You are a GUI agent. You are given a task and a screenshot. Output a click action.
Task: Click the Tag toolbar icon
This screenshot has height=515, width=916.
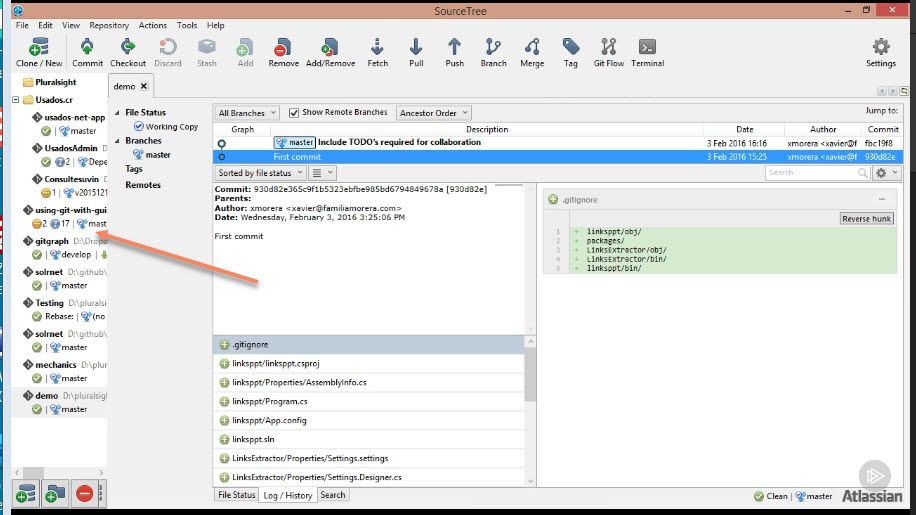pos(571,52)
